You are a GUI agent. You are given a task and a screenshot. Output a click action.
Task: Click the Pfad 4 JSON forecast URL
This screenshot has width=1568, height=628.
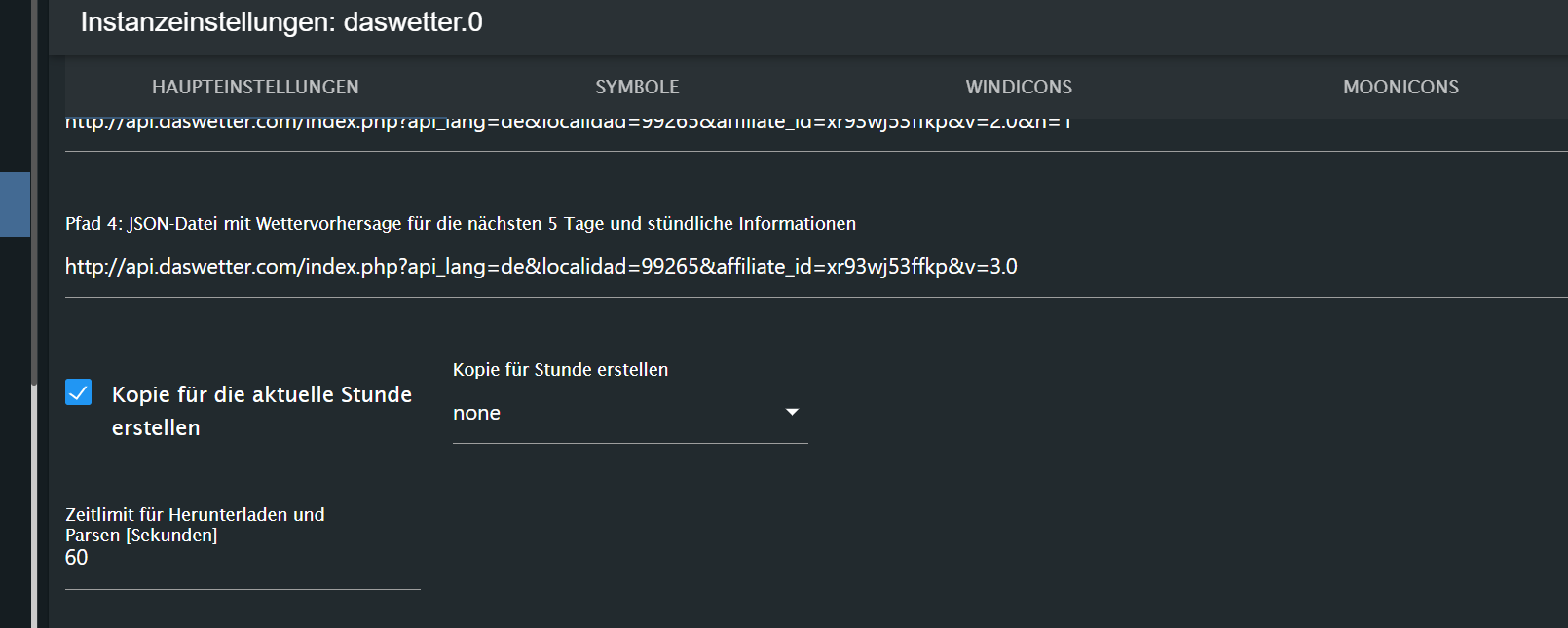tap(541, 266)
